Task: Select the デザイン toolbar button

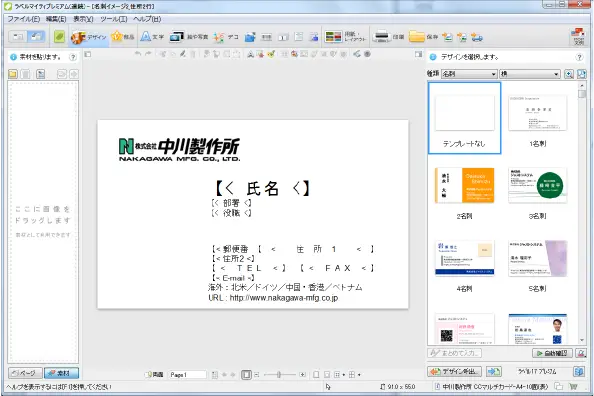Action: [x=89, y=37]
